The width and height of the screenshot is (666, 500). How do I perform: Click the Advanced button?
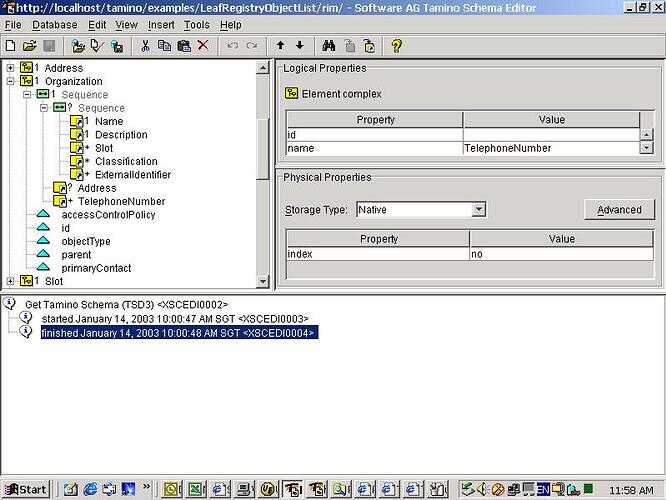click(619, 209)
